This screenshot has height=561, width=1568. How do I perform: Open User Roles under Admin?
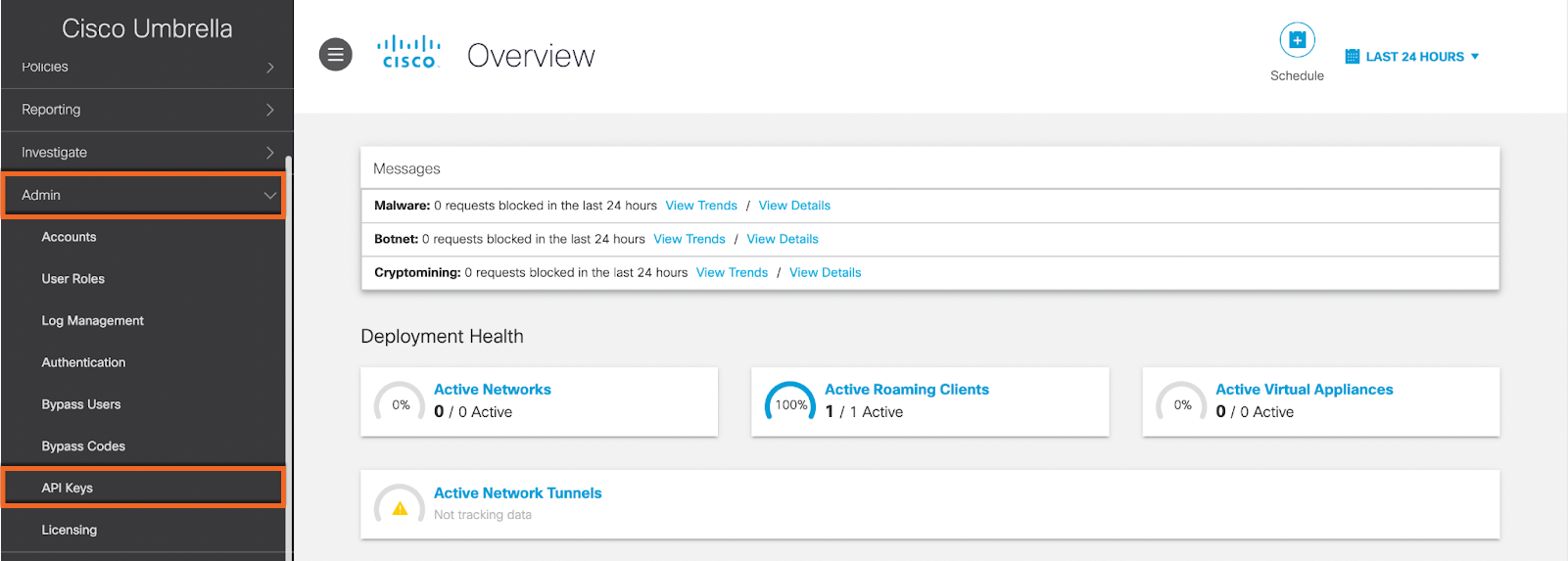pyautogui.click(x=72, y=279)
